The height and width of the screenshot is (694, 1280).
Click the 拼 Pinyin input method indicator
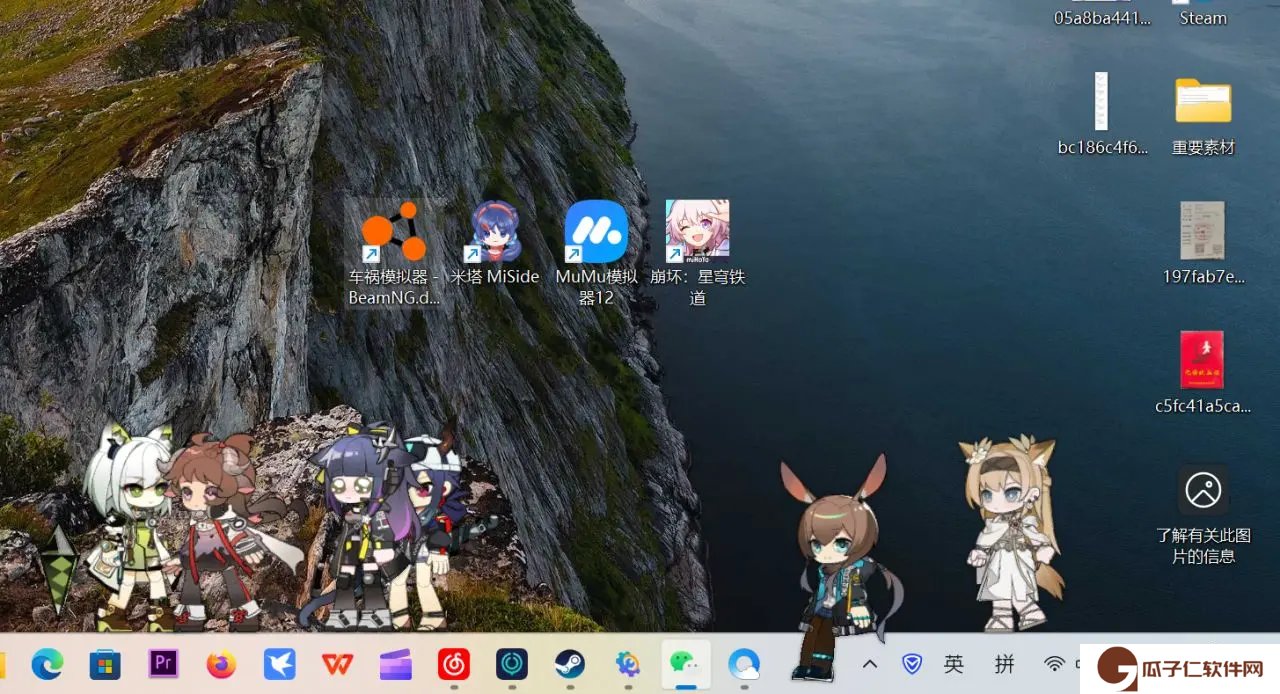(x=1004, y=664)
